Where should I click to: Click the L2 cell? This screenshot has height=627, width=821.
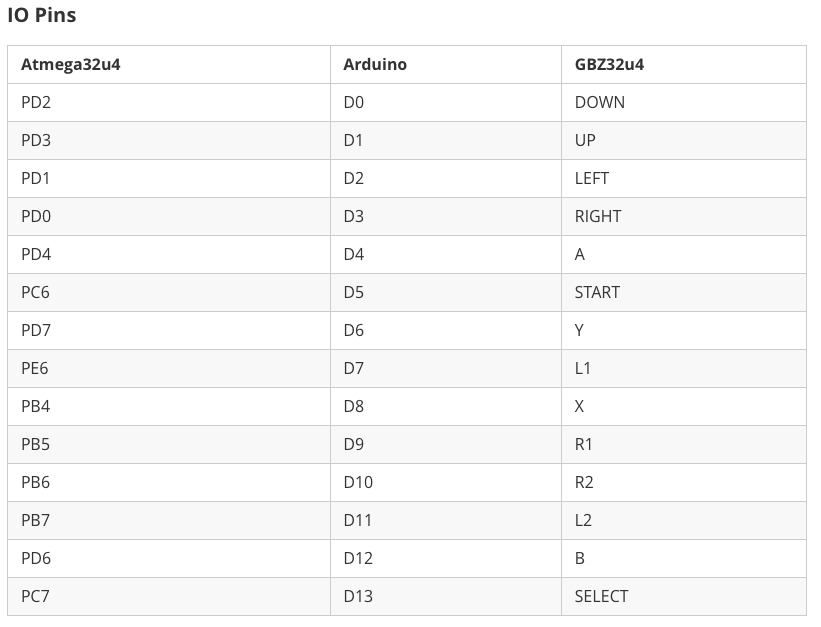[684, 520]
